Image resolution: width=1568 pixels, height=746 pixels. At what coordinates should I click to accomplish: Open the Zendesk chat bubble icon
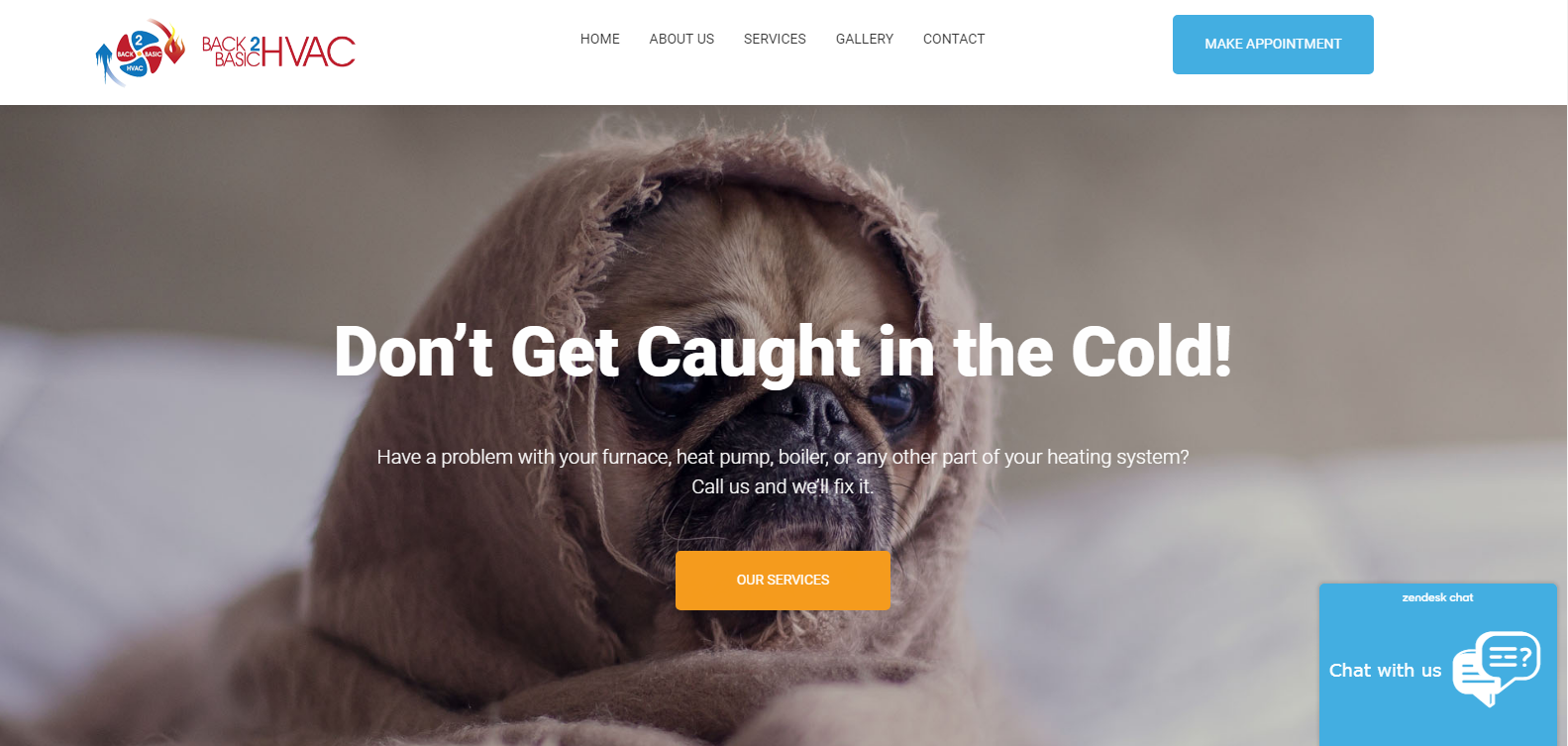pos(1497,669)
